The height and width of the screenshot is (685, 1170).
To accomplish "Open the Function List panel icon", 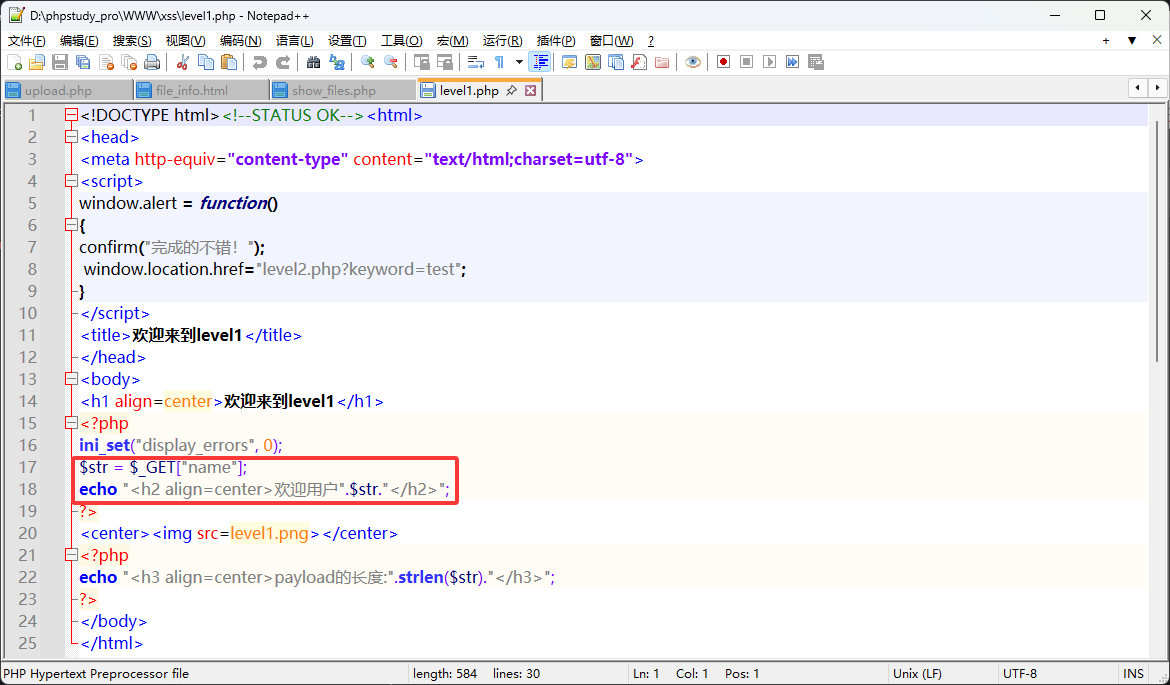I will point(639,62).
